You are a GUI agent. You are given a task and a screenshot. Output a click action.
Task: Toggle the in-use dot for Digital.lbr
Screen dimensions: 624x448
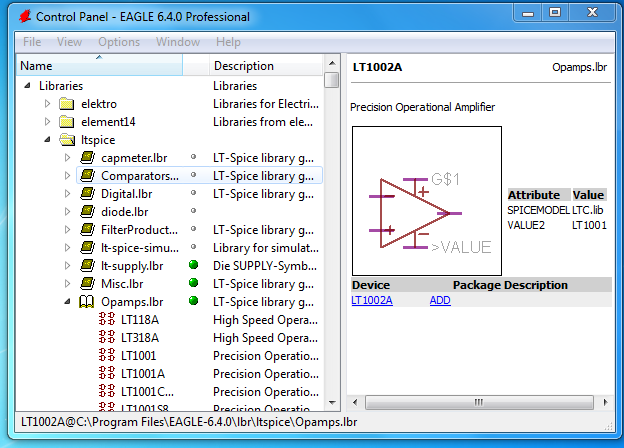[193, 193]
